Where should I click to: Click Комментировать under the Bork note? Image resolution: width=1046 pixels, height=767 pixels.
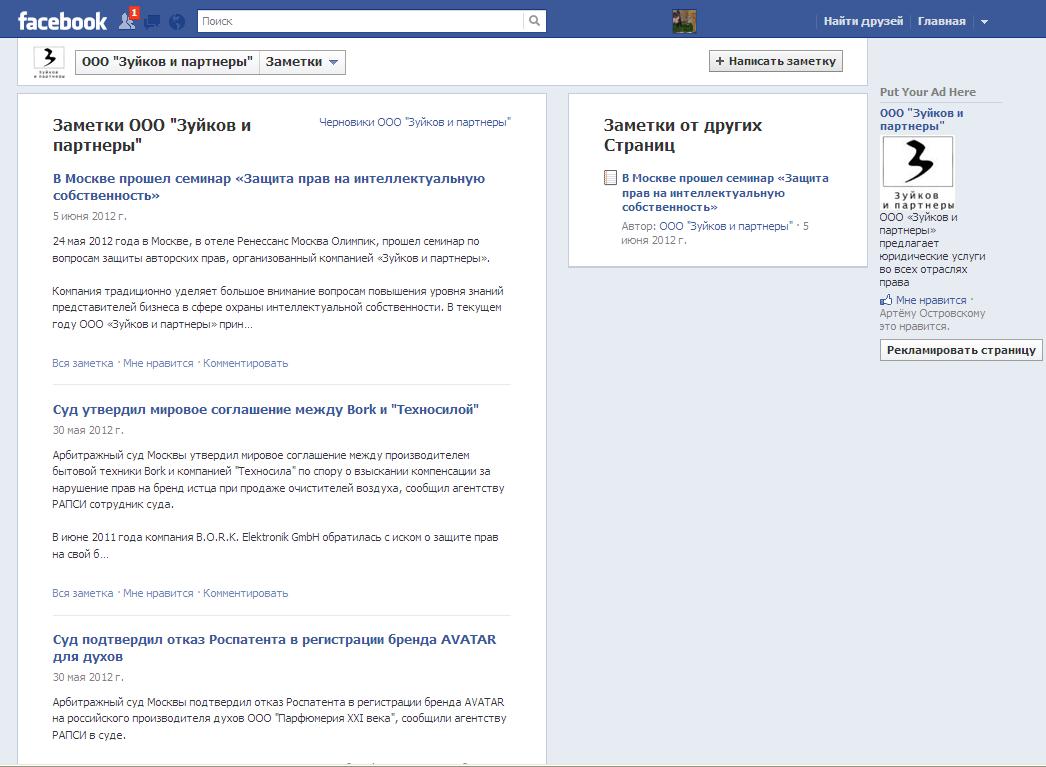point(245,594)
